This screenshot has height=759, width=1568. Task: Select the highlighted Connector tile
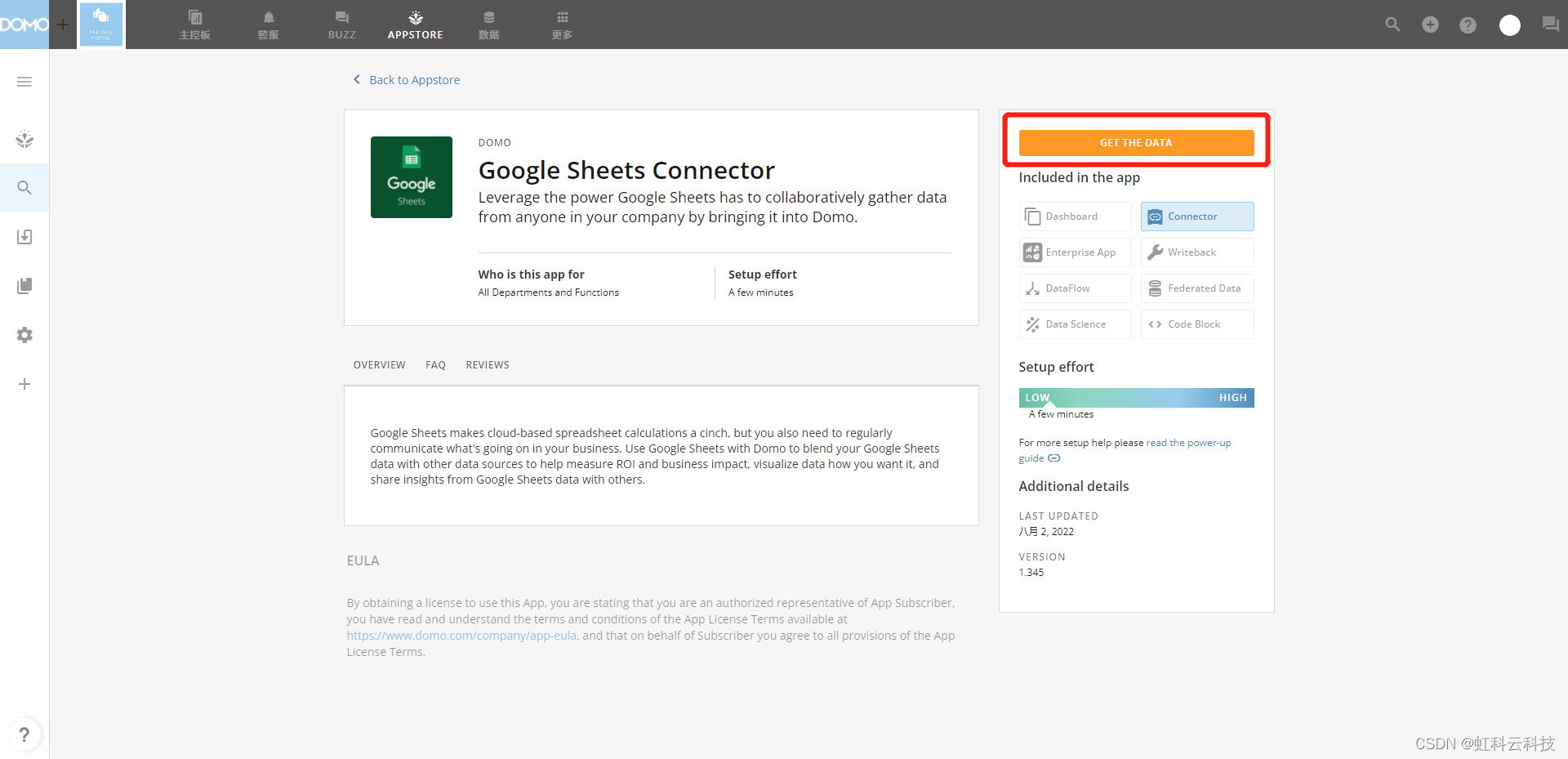[1197, 217]
